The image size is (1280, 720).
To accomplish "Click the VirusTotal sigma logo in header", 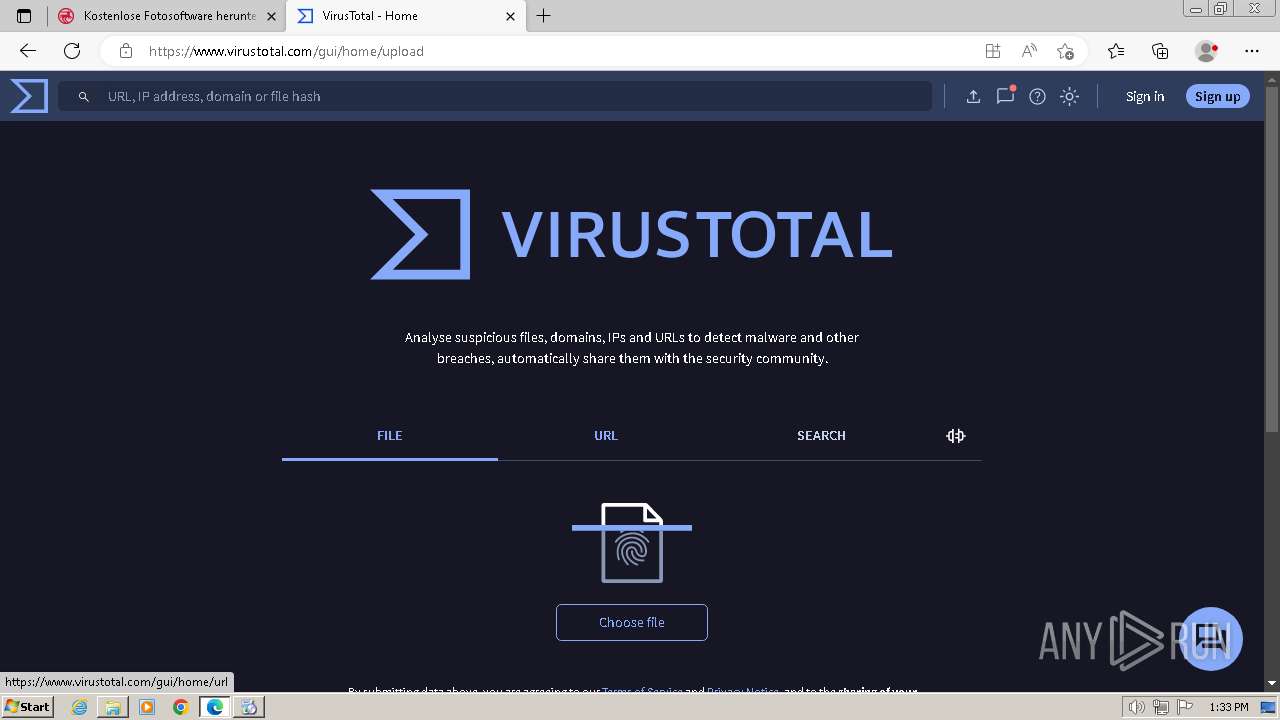I will (x=29, y=96).
